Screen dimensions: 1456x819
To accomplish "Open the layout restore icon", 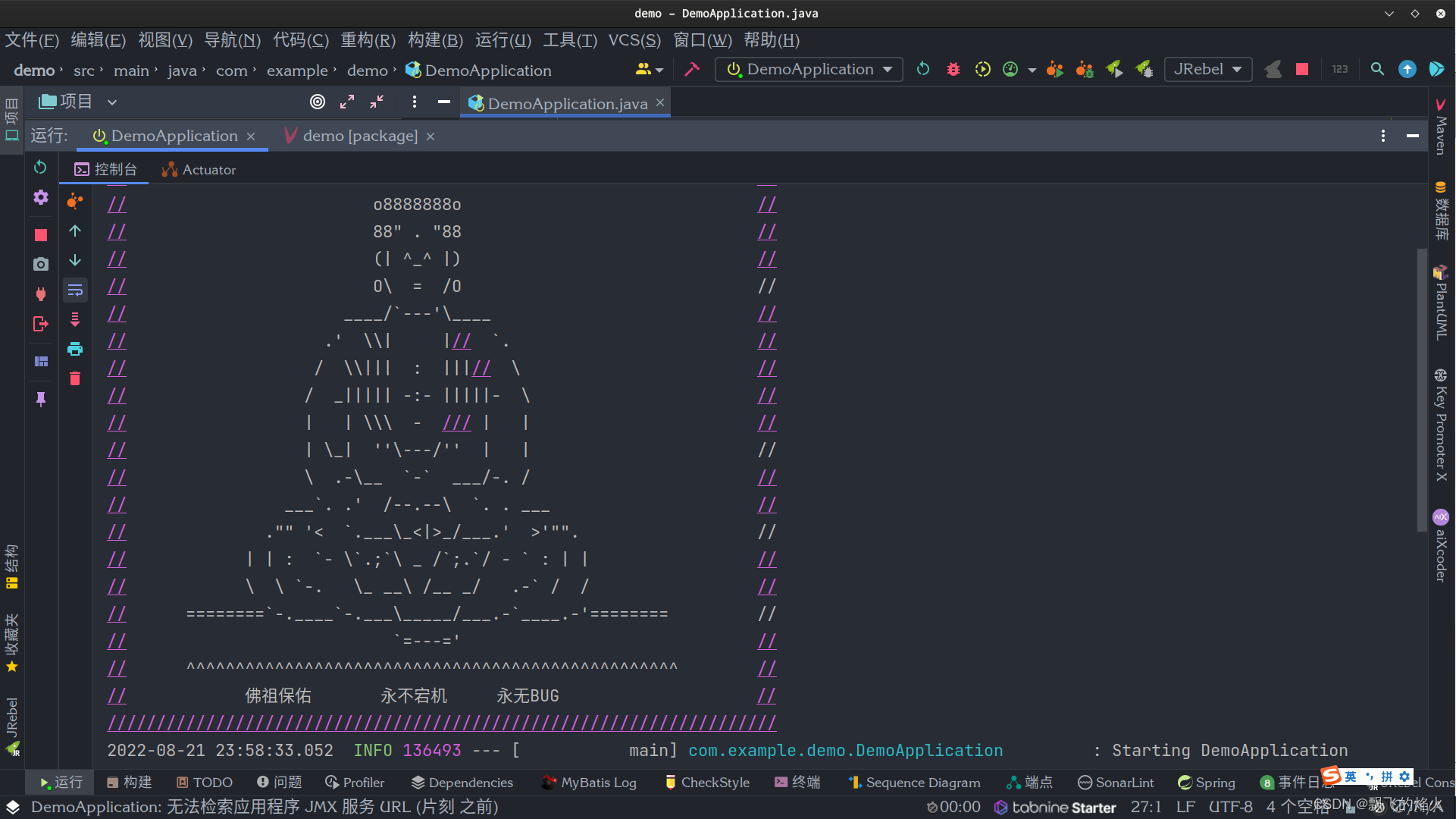I will 40,361.
